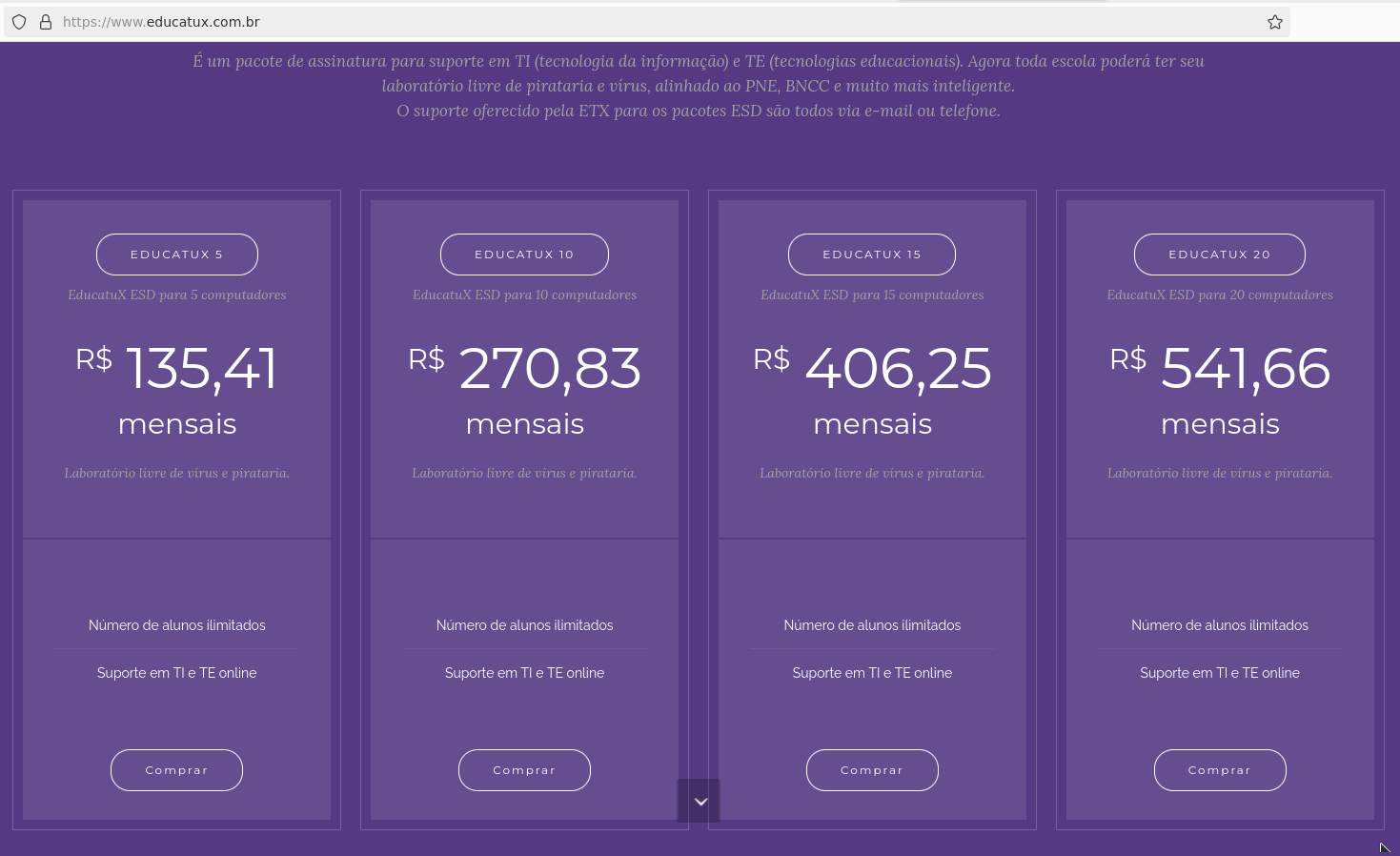Select the EDUCATUX 15 plan label
The height and width of the screenshot is (856, 1400).
(872, 255)
